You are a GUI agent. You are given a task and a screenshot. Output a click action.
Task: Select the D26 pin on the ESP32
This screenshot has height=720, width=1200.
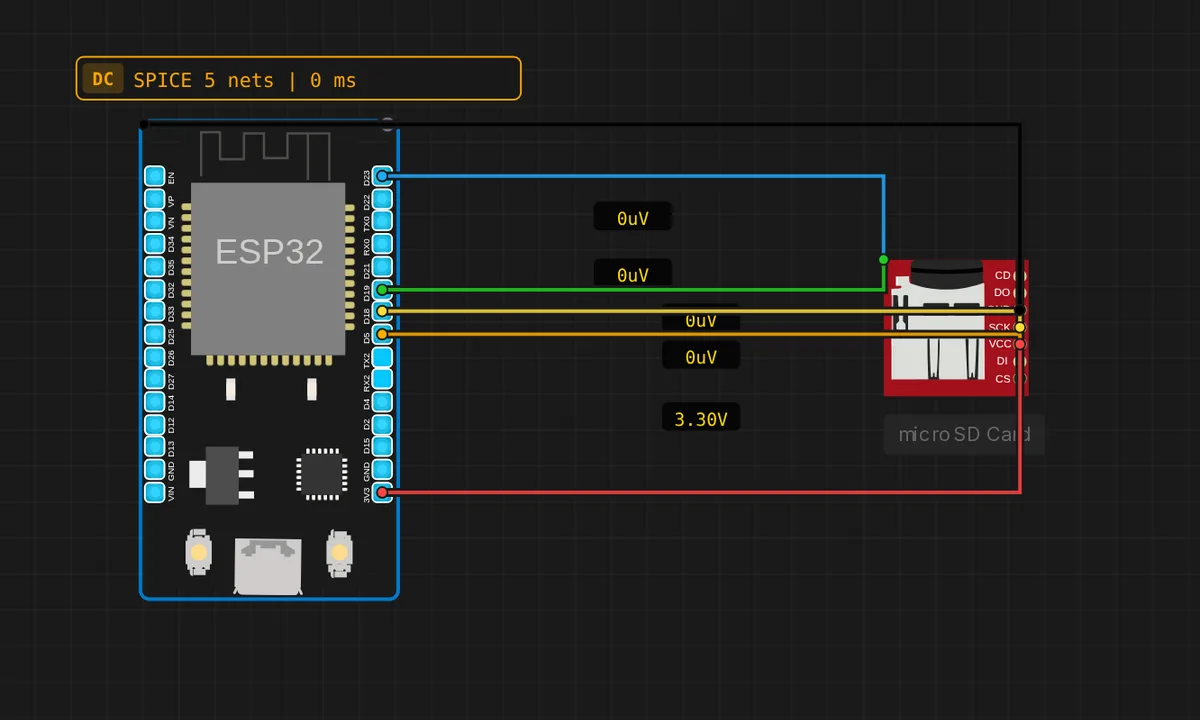click(154, 357)
